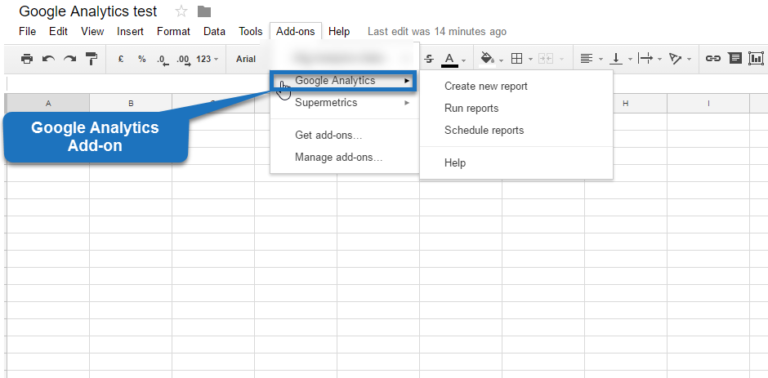Open the fill color dropdown arrow
The width and height of the screenshot is (768, 378).
point(501,60)
